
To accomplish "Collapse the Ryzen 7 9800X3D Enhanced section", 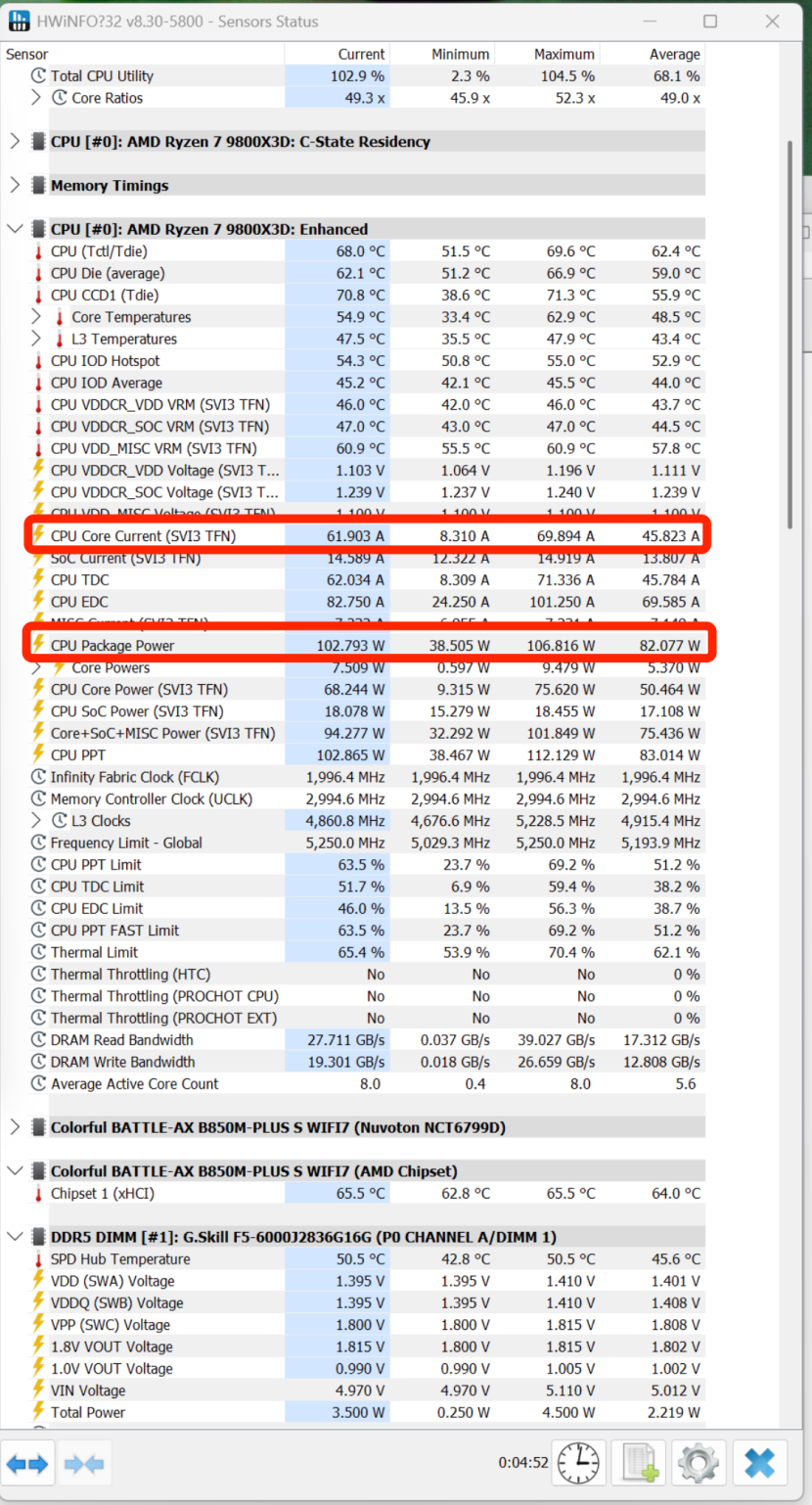I will pyautogui.click(x=15, y=229).
